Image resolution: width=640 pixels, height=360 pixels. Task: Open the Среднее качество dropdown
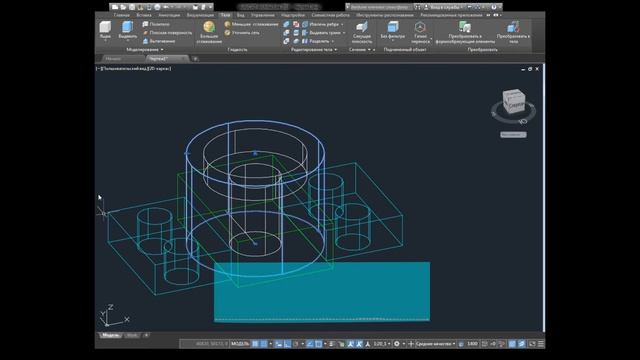point(435,344)
